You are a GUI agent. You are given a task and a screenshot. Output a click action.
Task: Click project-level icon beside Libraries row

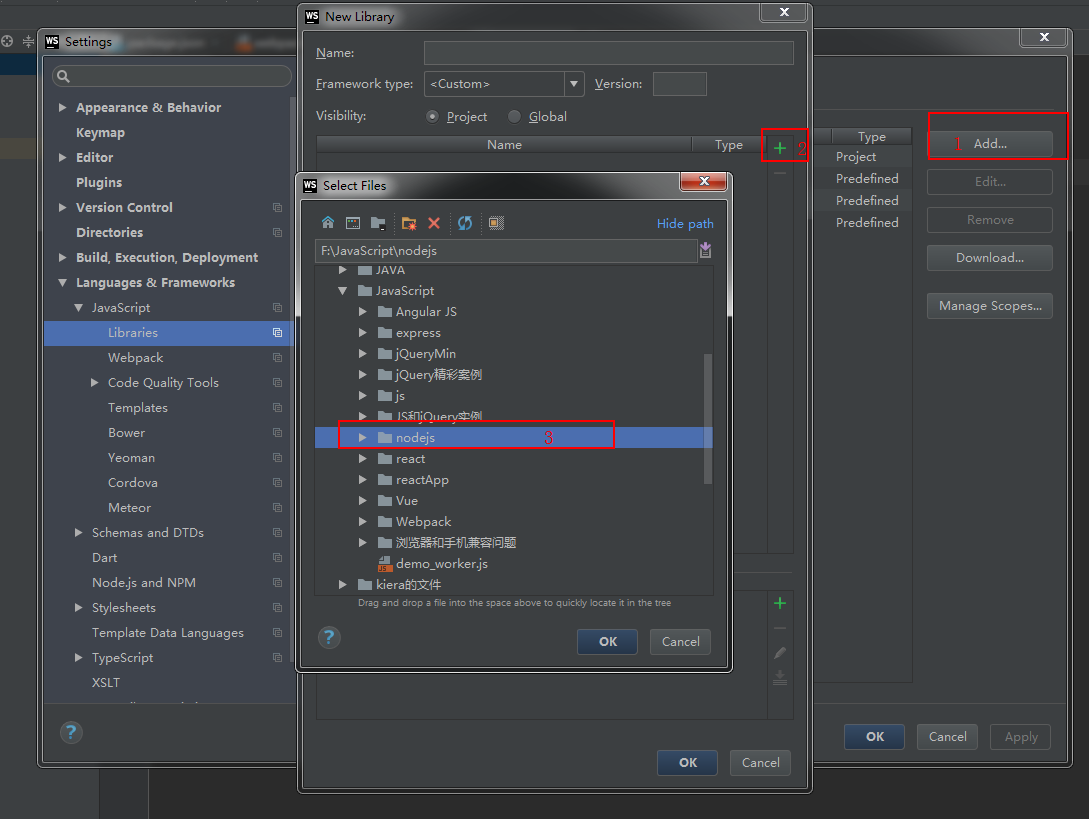click(277, 333)
